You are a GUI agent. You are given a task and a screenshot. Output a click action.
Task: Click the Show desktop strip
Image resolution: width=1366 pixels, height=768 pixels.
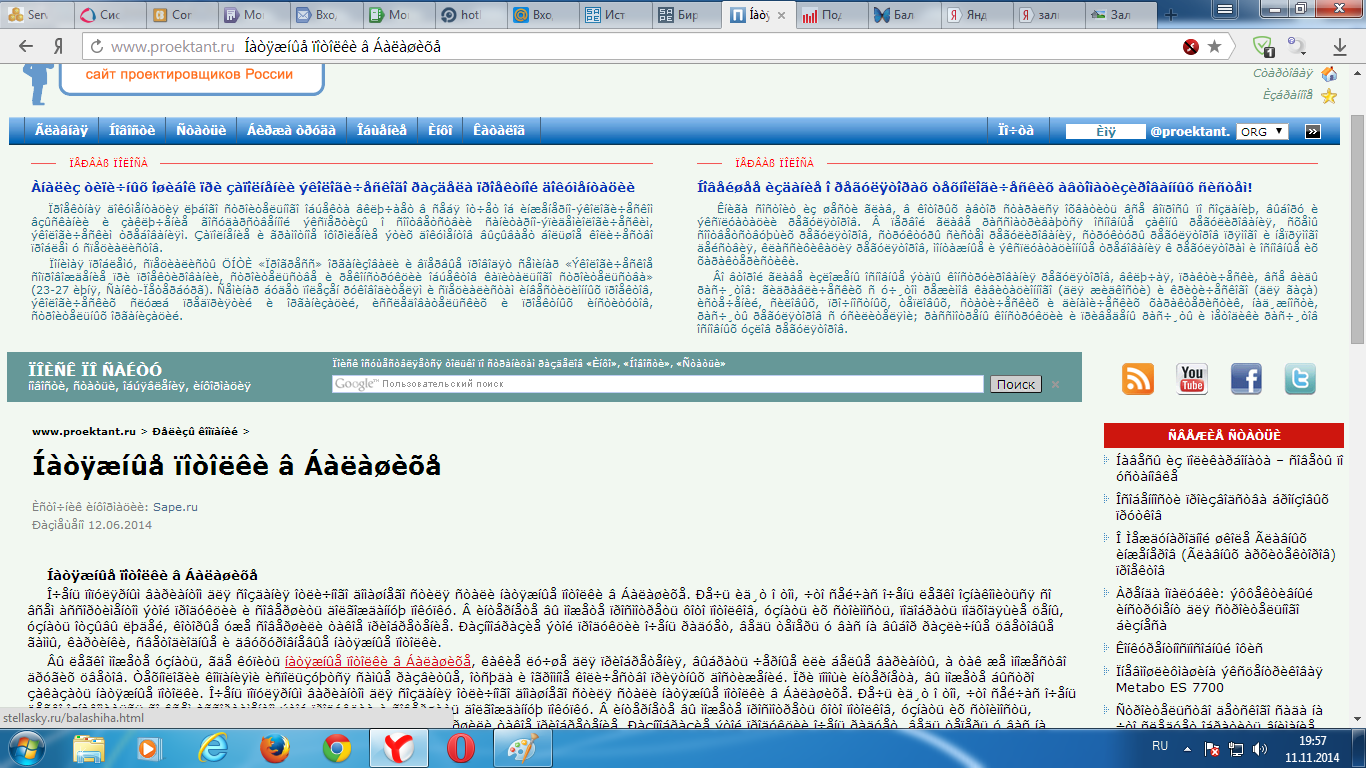[x=1359, y=748]
